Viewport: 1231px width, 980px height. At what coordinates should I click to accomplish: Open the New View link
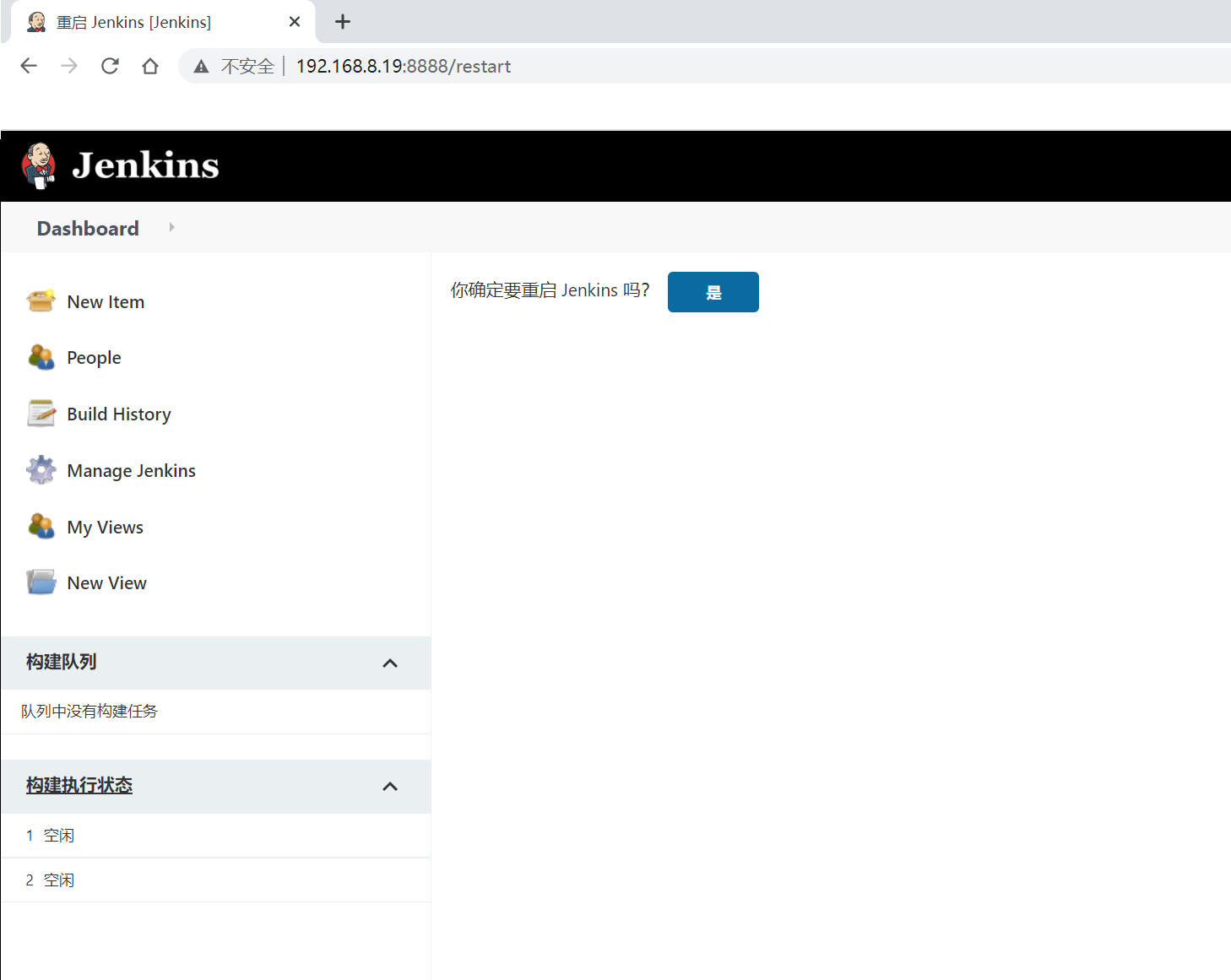106,583
